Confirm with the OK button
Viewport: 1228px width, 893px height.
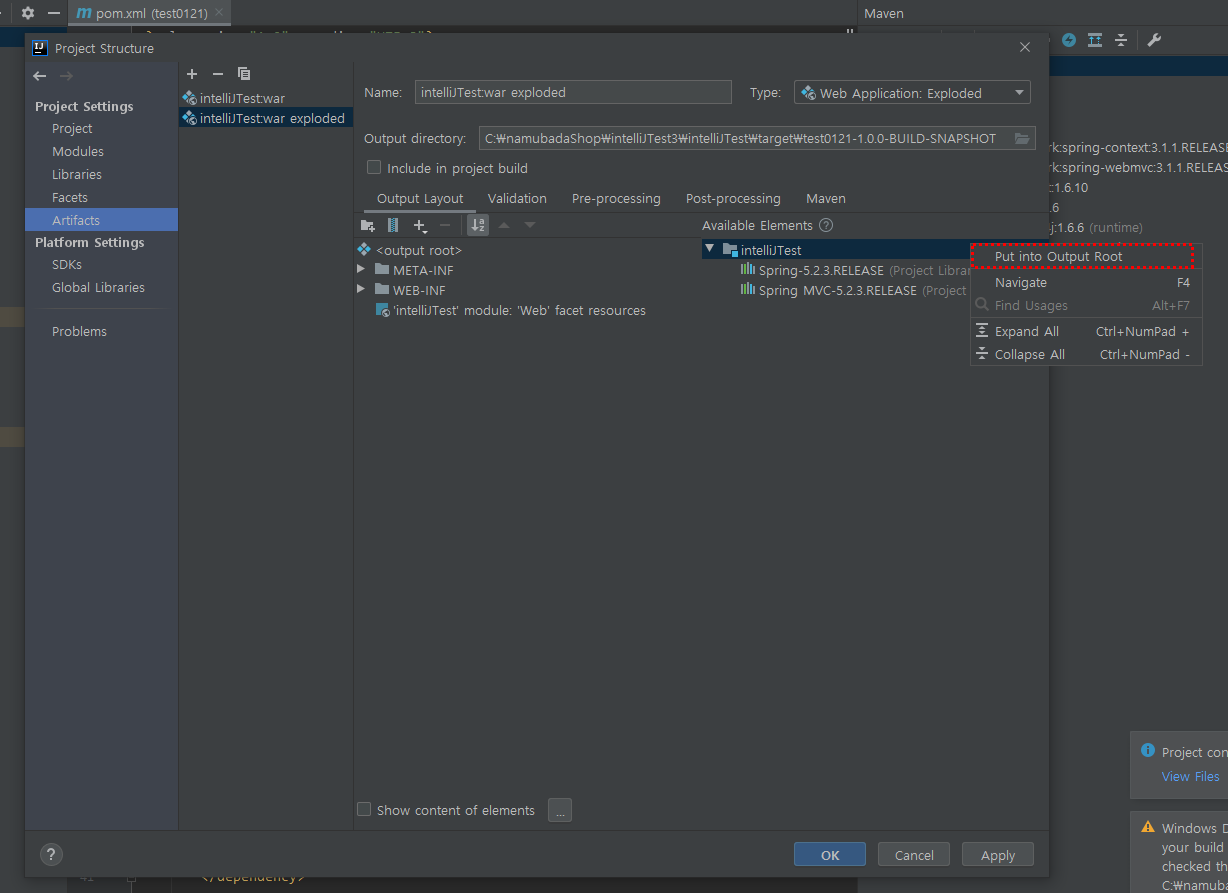830,855
